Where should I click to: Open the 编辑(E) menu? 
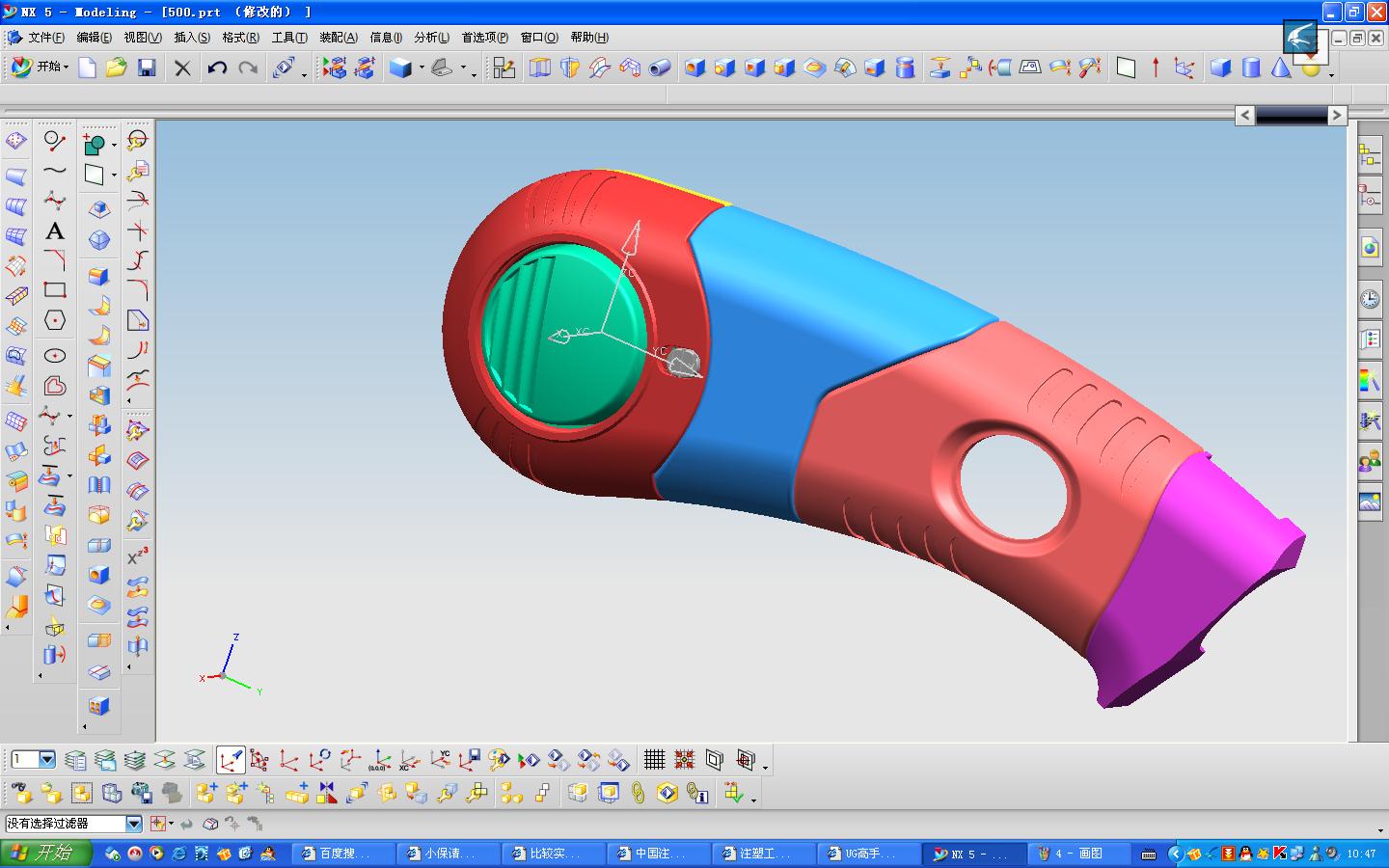(x=95, y=38)
